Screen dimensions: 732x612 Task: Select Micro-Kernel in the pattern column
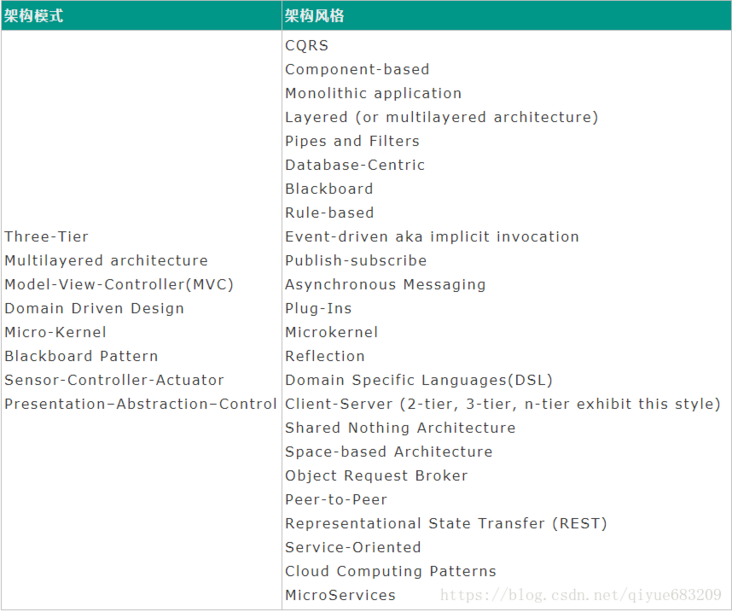(x=55, y=332)
